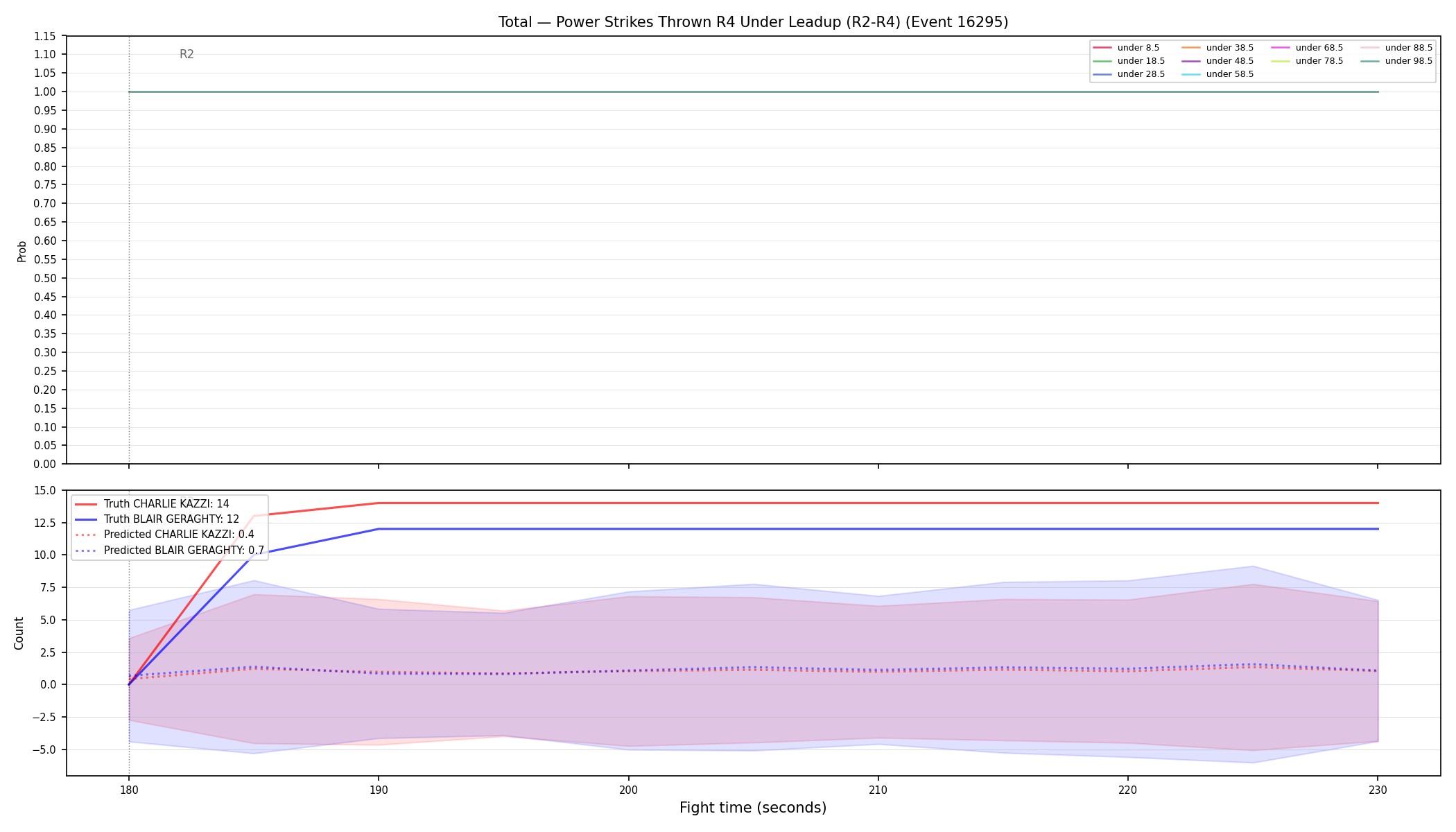1456x832 pixels.
Task: Click the 1.15 tick on Prob axis
Action: click(x=45, y=36)
